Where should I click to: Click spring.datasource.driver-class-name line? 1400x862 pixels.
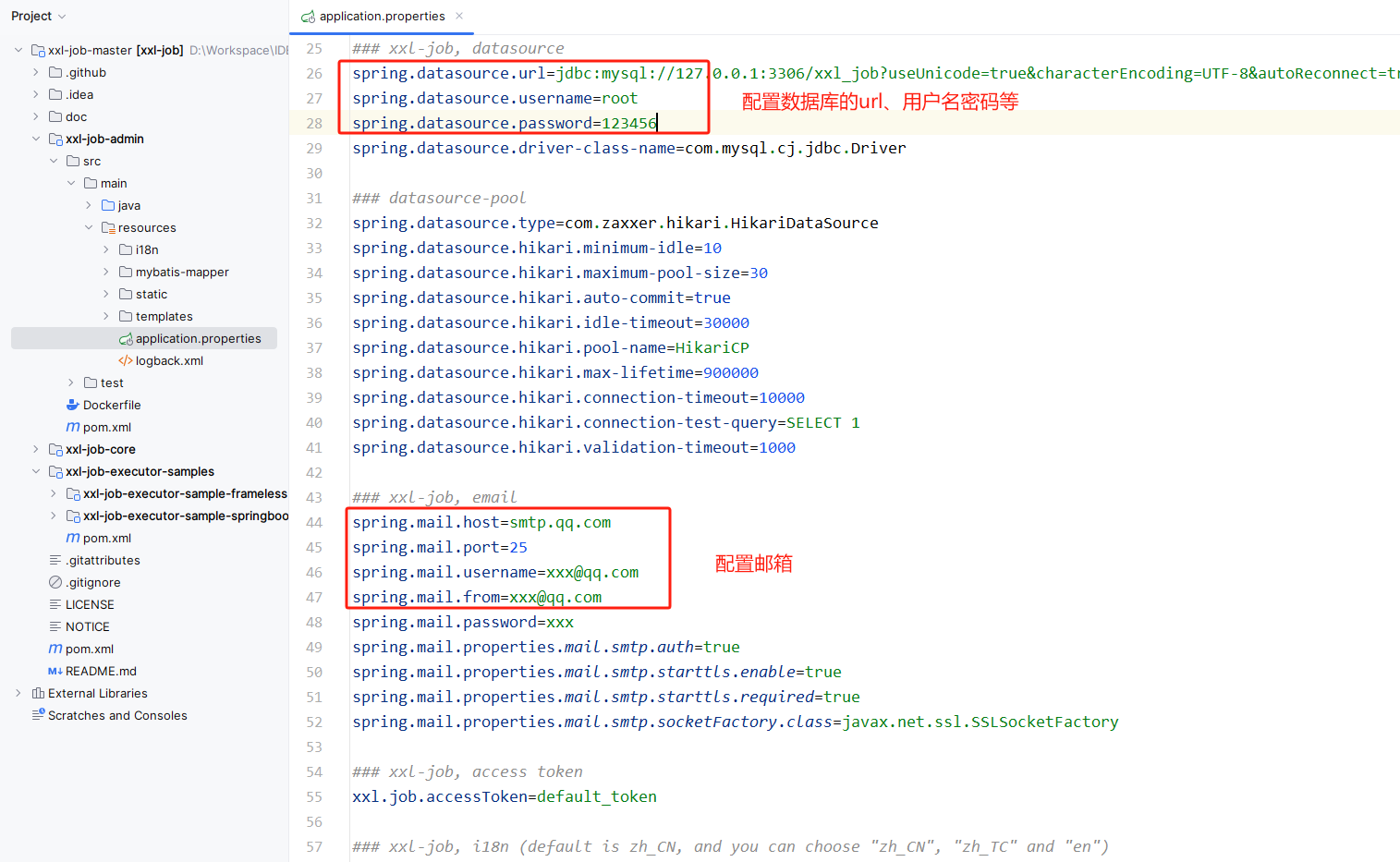(x=629, y=148)
